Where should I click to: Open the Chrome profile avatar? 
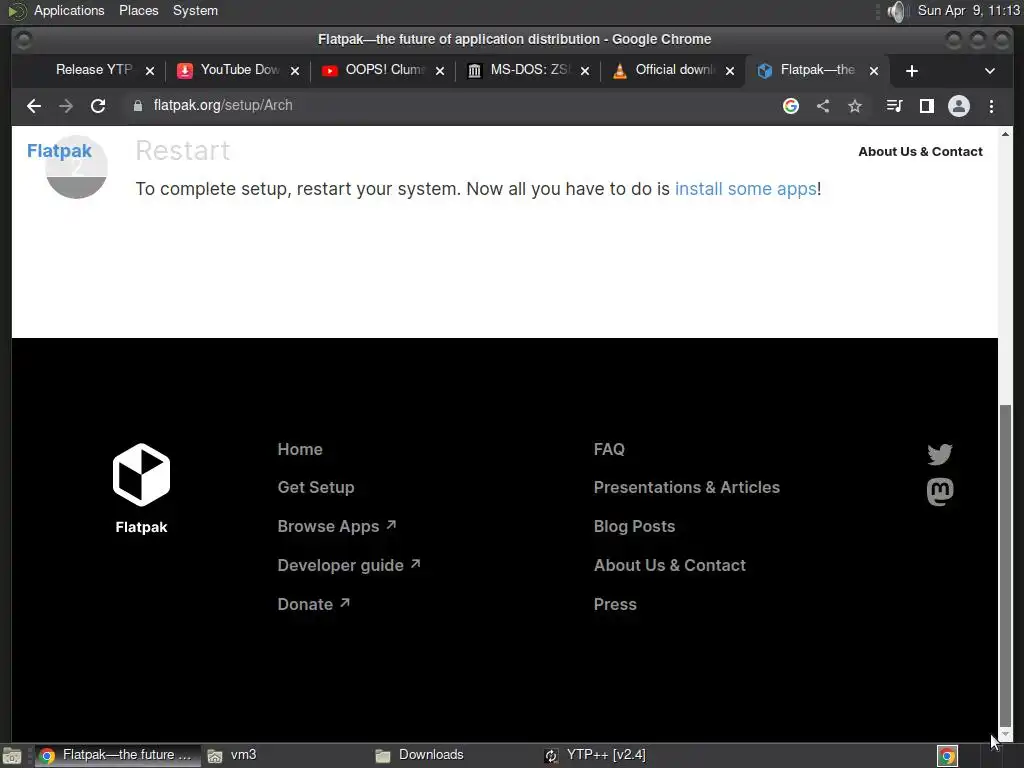pos(959,106)
